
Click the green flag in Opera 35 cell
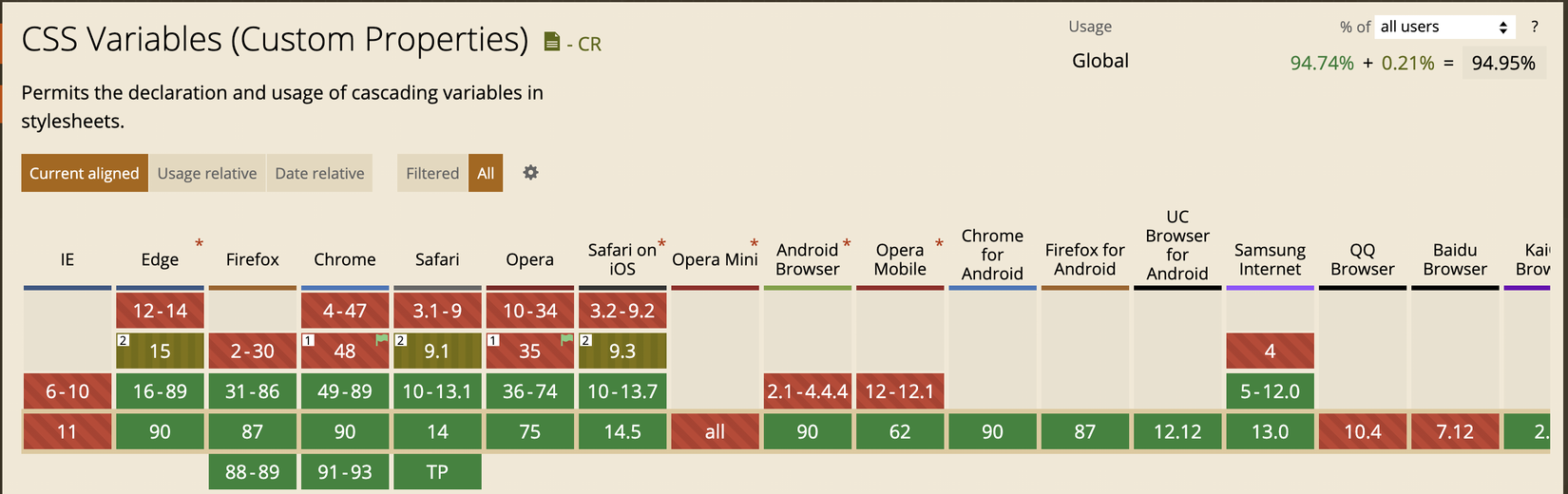[567, 340]
